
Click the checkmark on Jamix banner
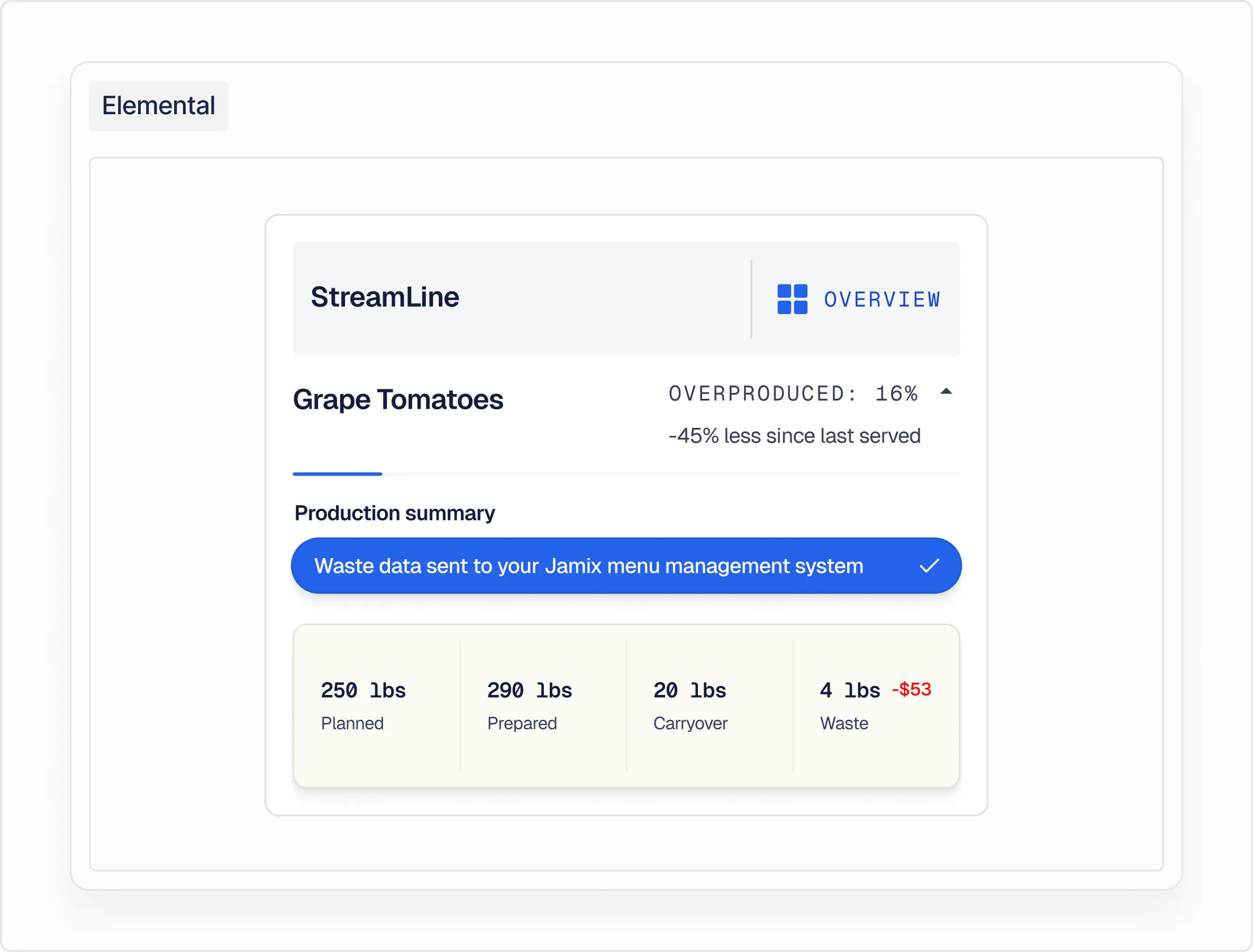(929, 565)
